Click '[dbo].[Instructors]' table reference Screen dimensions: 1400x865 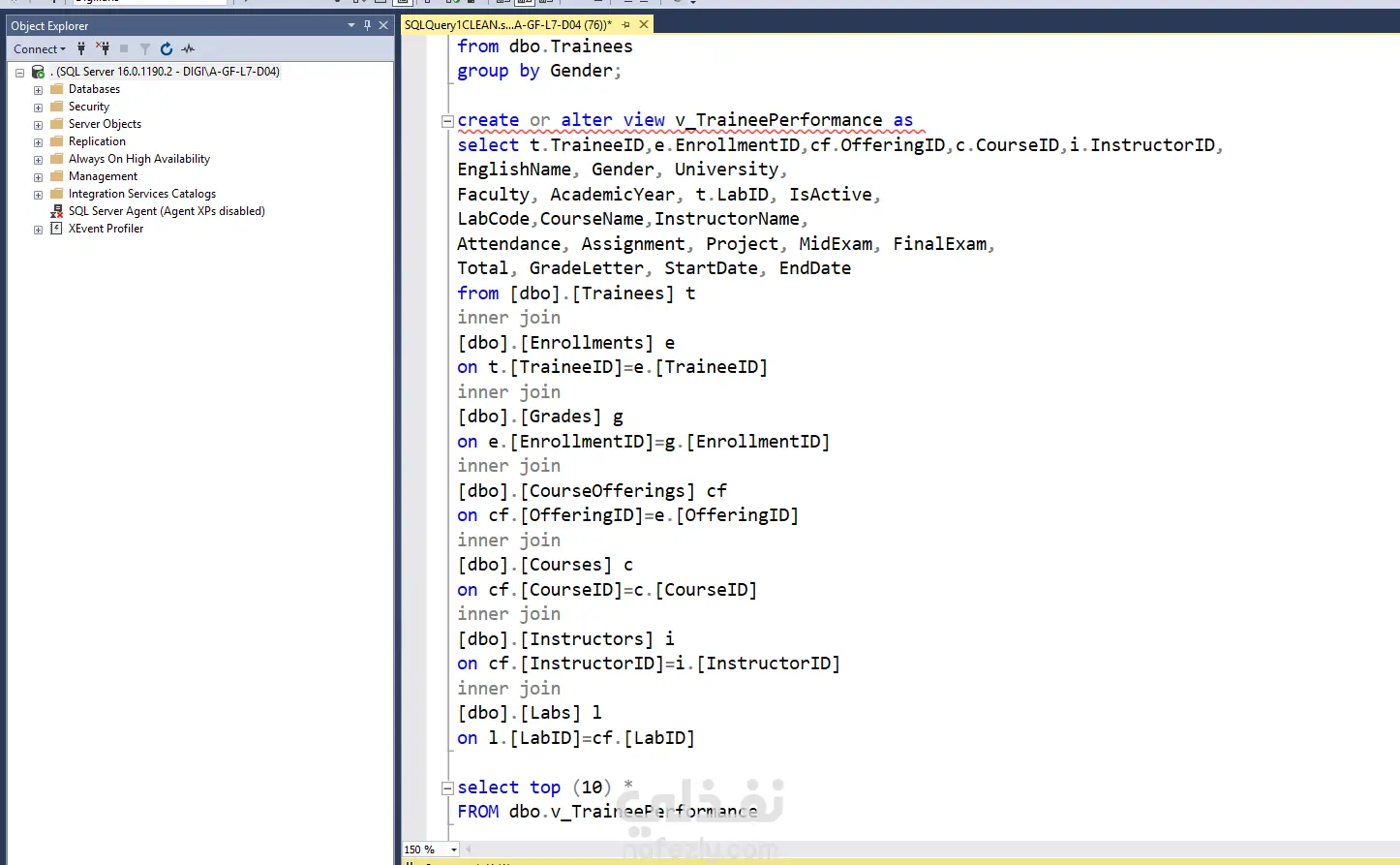[x=555, y=639]
